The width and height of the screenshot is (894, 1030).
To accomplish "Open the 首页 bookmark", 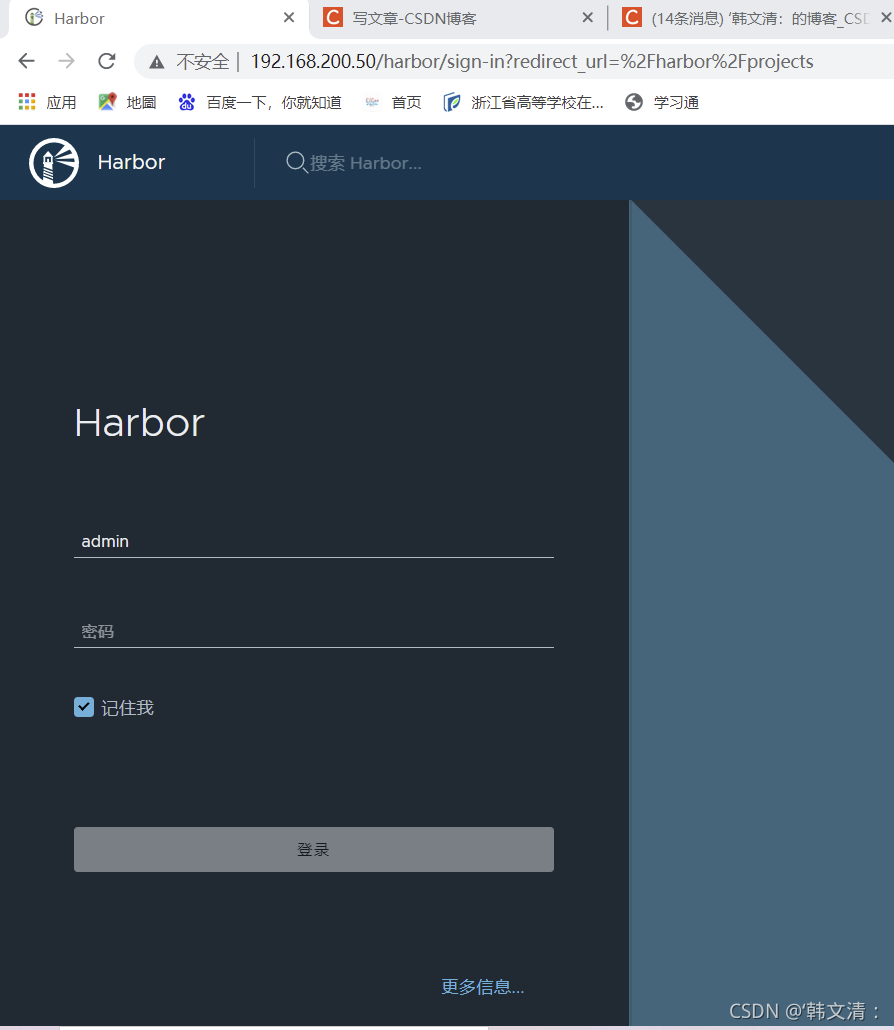I will coord(393,102).
